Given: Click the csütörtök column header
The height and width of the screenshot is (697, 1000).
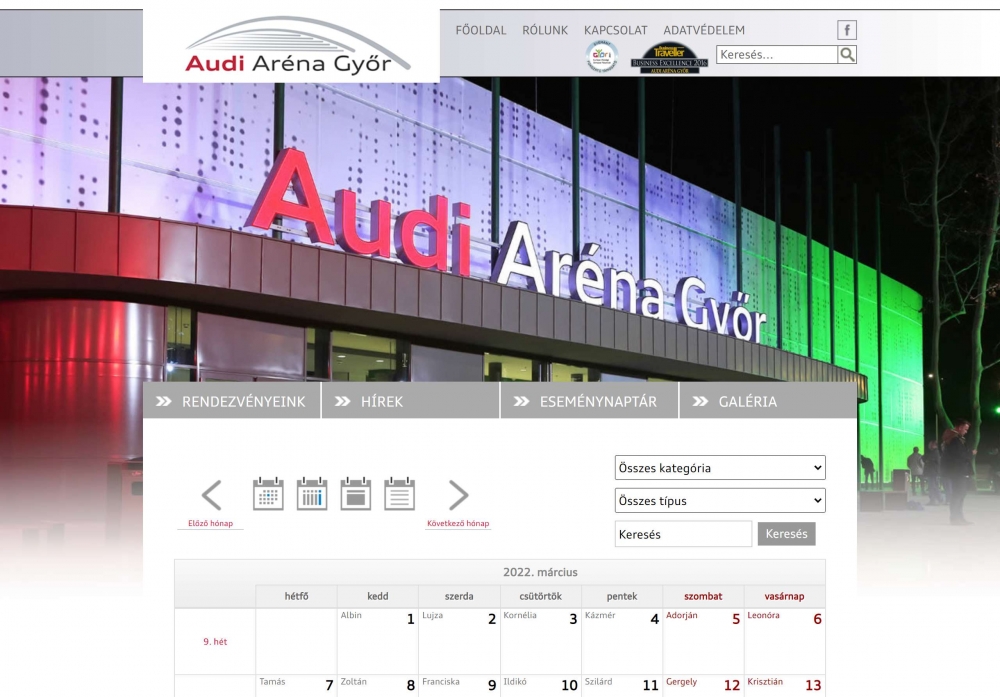Looking at the screenshot, I should [x=540, y=596].
